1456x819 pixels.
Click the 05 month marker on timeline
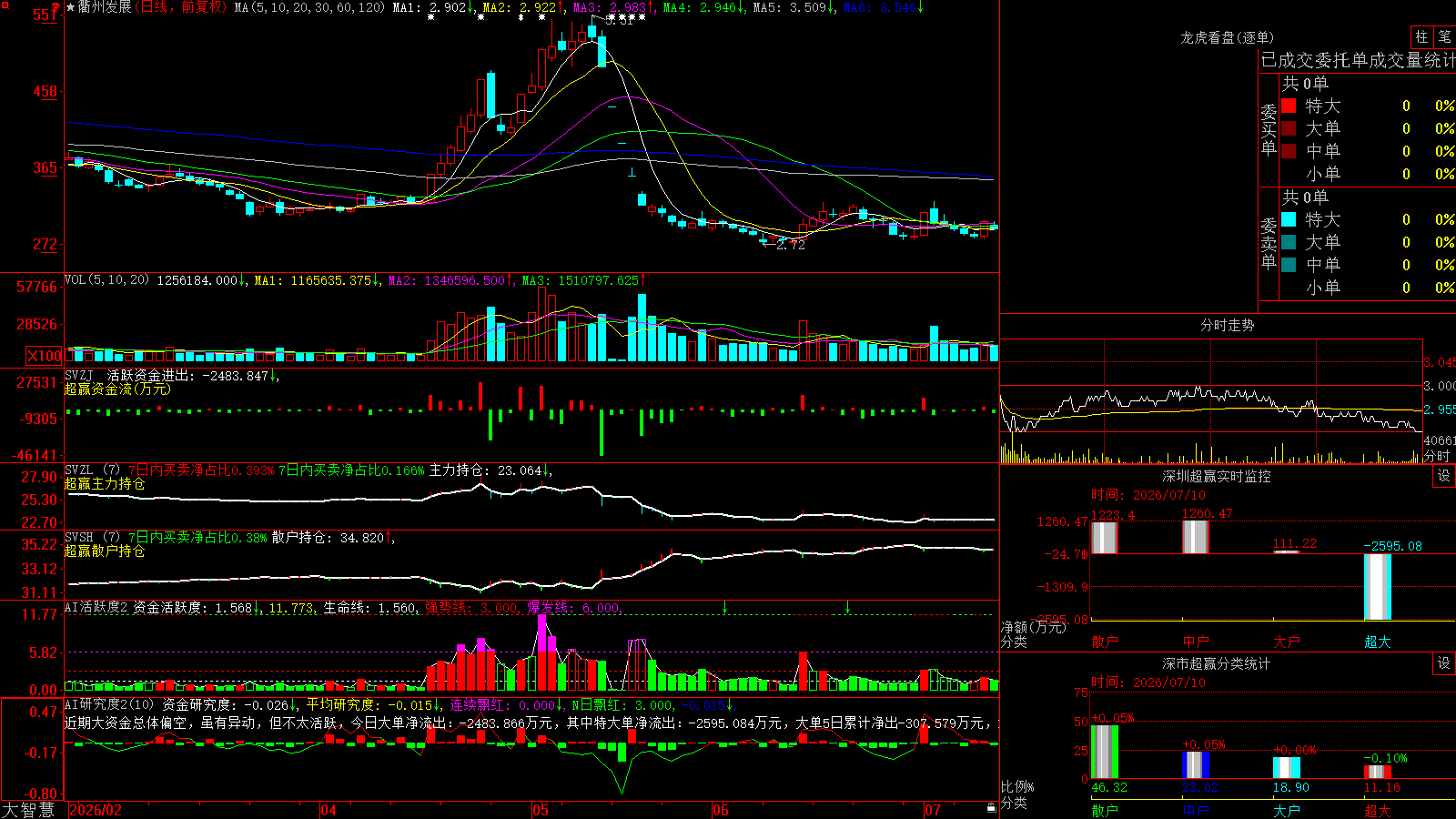click(x=541, y=810)
